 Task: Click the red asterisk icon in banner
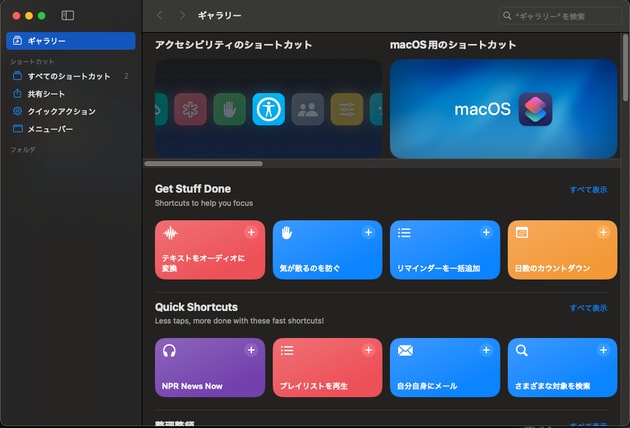tap(190, 109)
